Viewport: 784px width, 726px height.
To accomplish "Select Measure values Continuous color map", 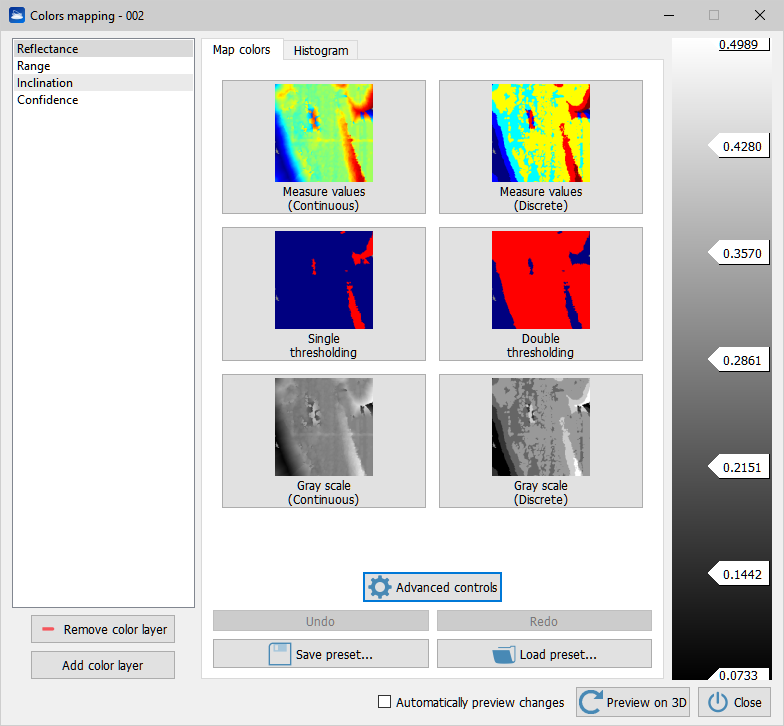I will tap(323, 146).
